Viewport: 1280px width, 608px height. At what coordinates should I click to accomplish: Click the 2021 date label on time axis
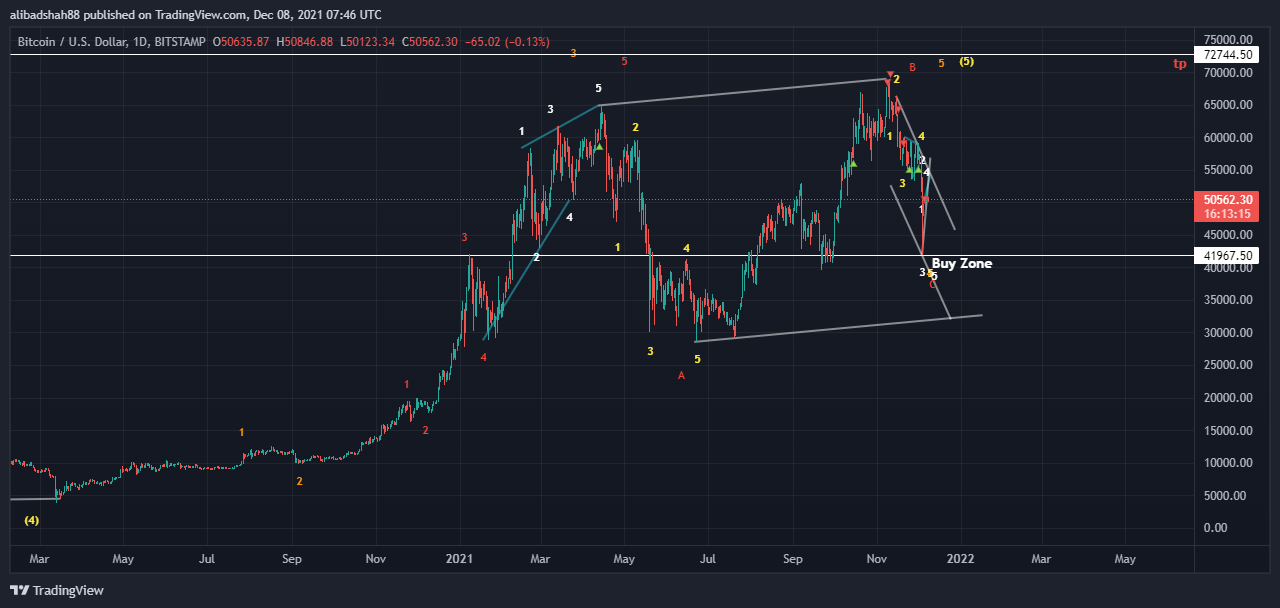pyautogui.click(x=458, y=557)
